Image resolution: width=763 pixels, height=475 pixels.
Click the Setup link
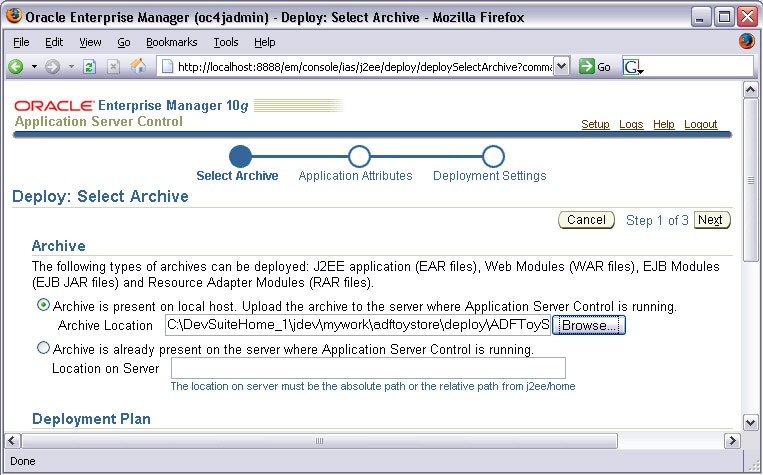coord(595,124)
